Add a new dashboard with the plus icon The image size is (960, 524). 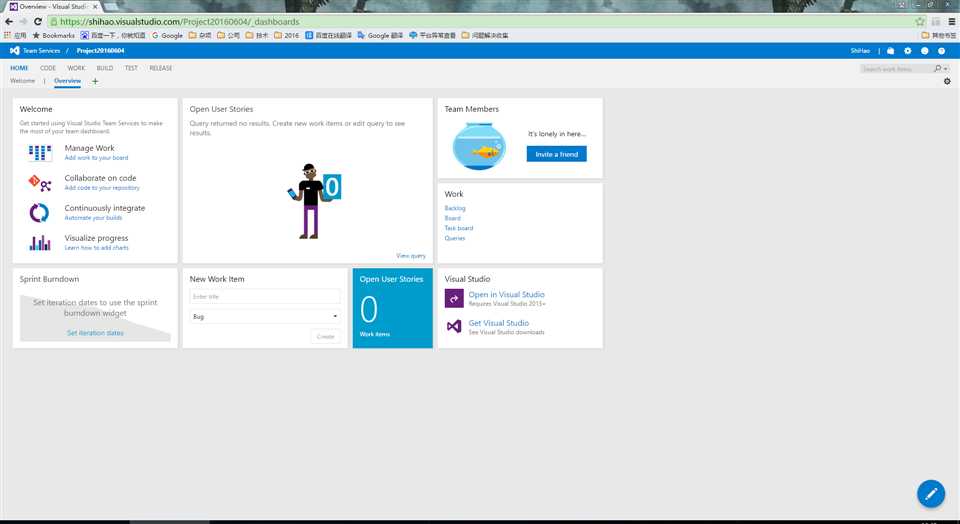95,81
